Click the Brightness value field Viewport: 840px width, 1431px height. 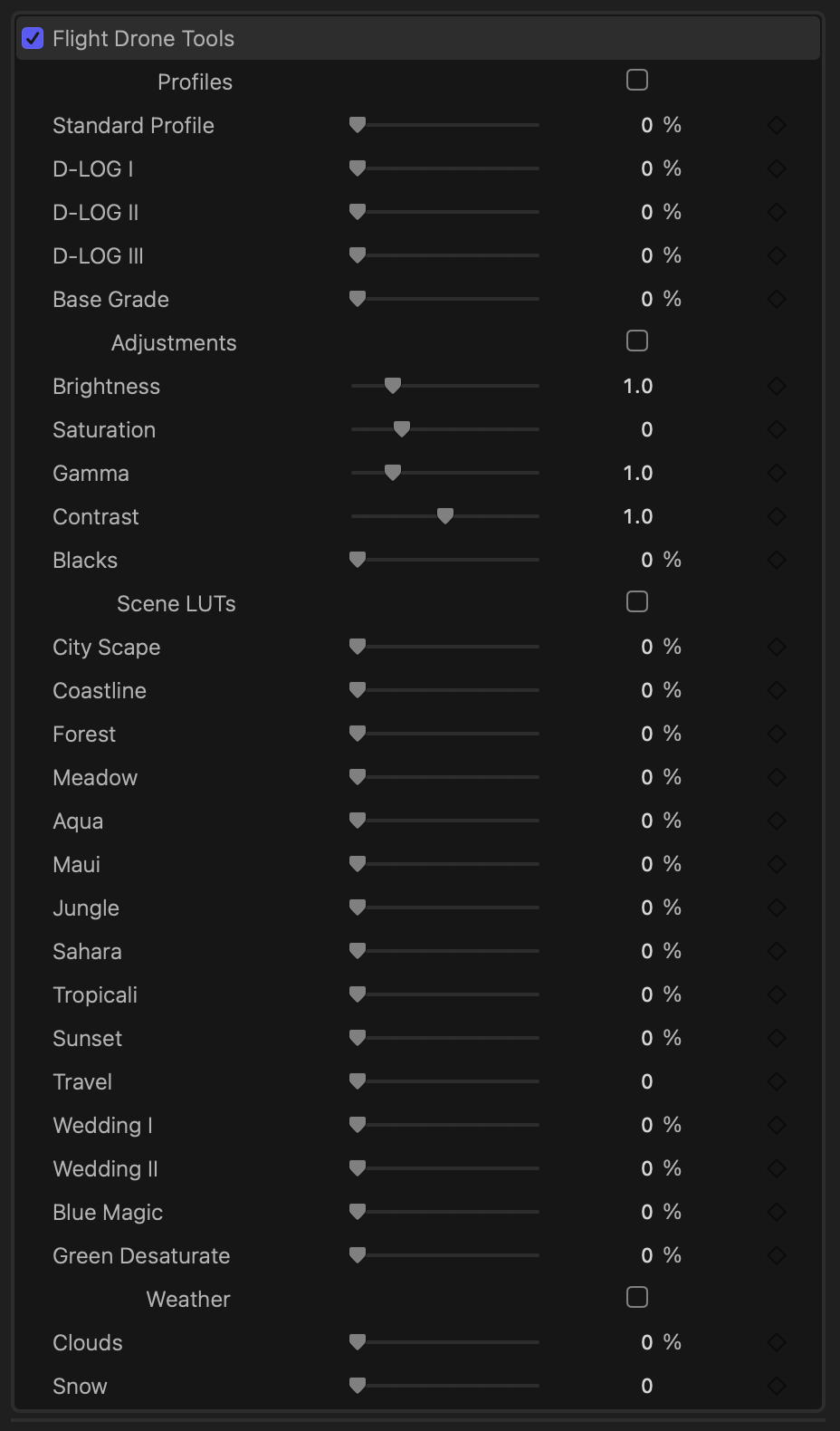tap(637, 387)
